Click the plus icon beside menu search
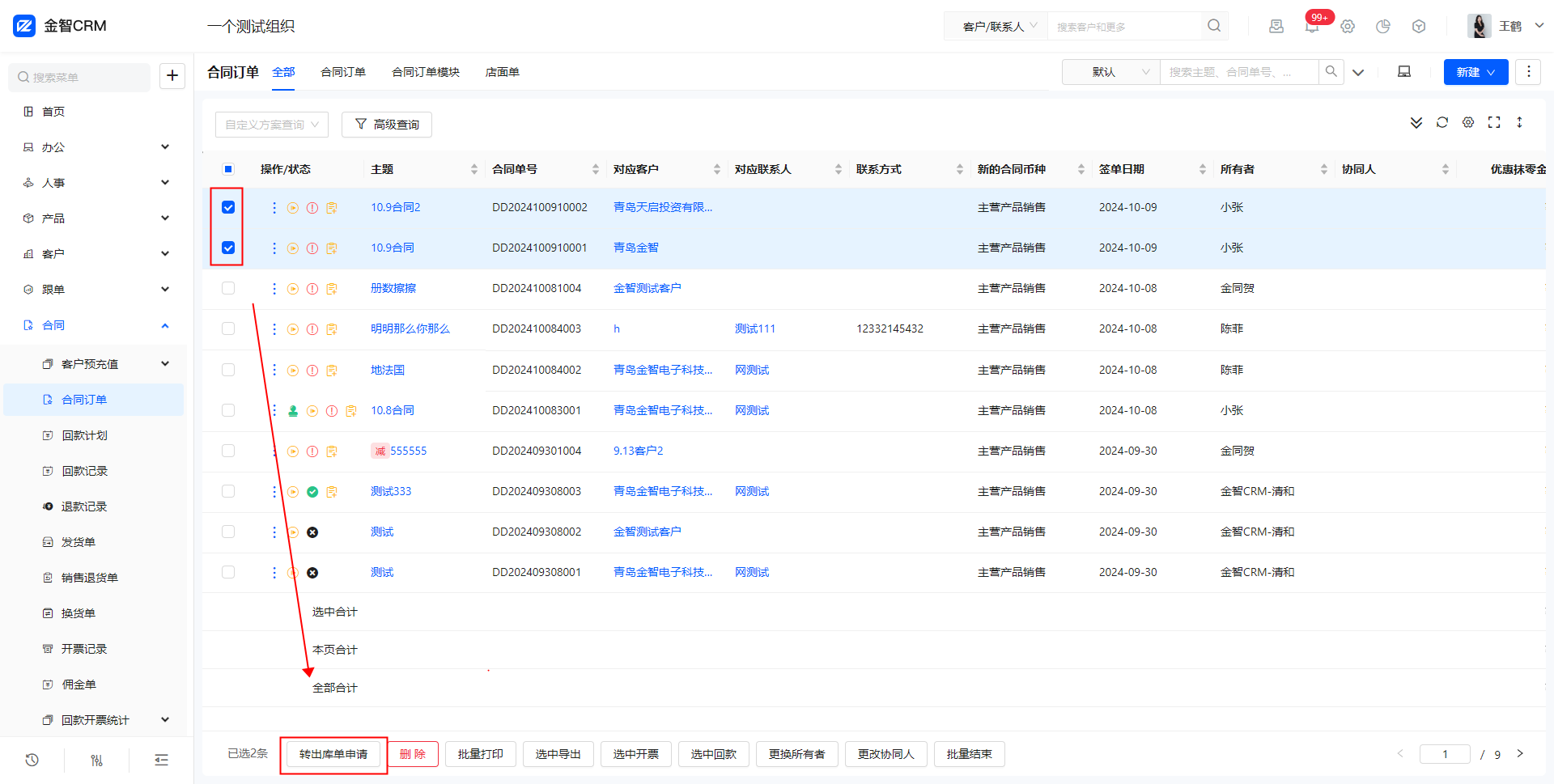 pos(172,76)
